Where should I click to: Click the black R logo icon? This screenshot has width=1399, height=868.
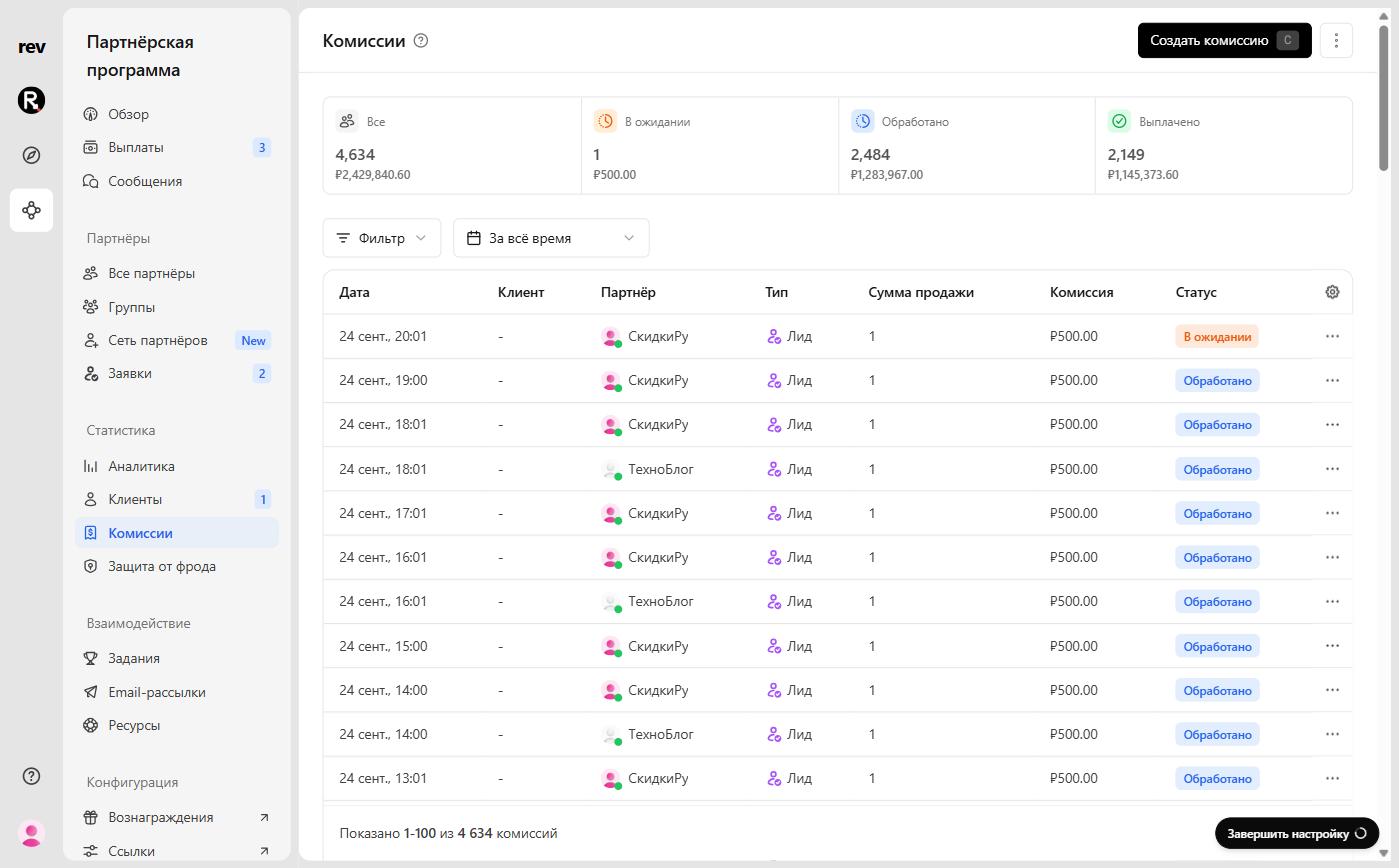point(31,100)
